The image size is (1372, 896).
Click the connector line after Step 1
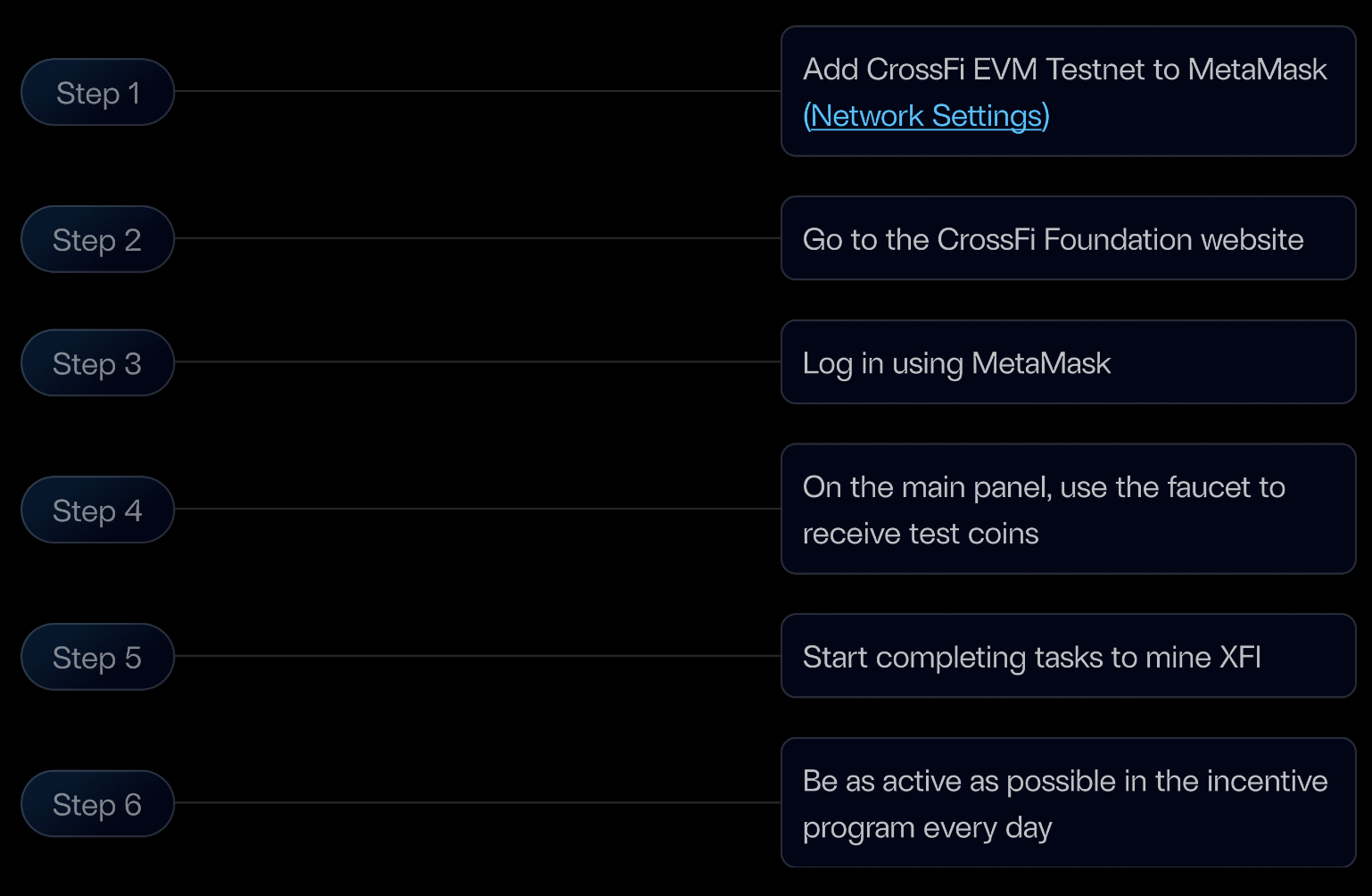(x=477, y=91)
